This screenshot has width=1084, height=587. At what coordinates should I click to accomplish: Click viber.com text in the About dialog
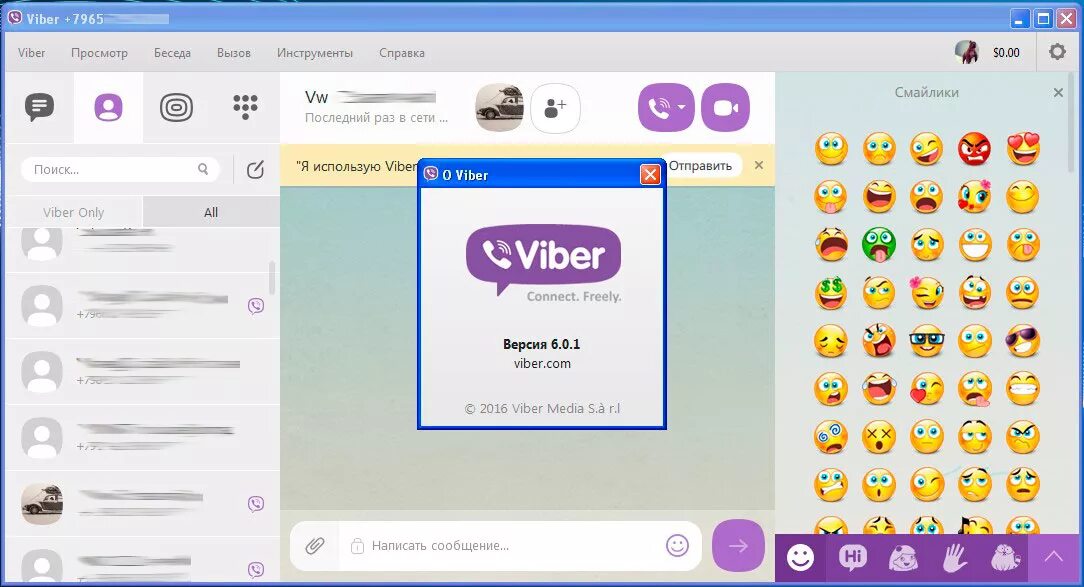(542, 364)
